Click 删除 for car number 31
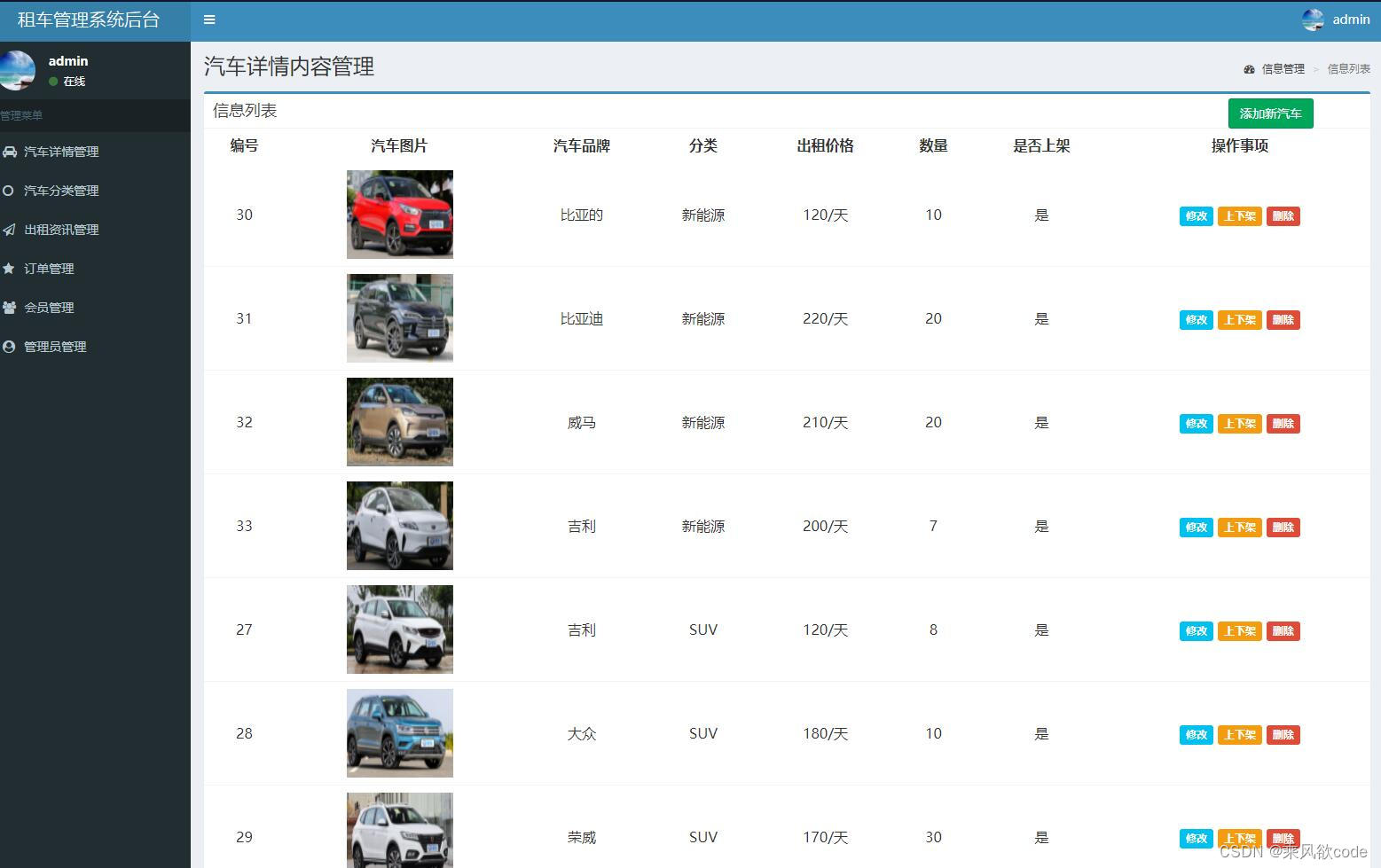 tap(1283, 320)
